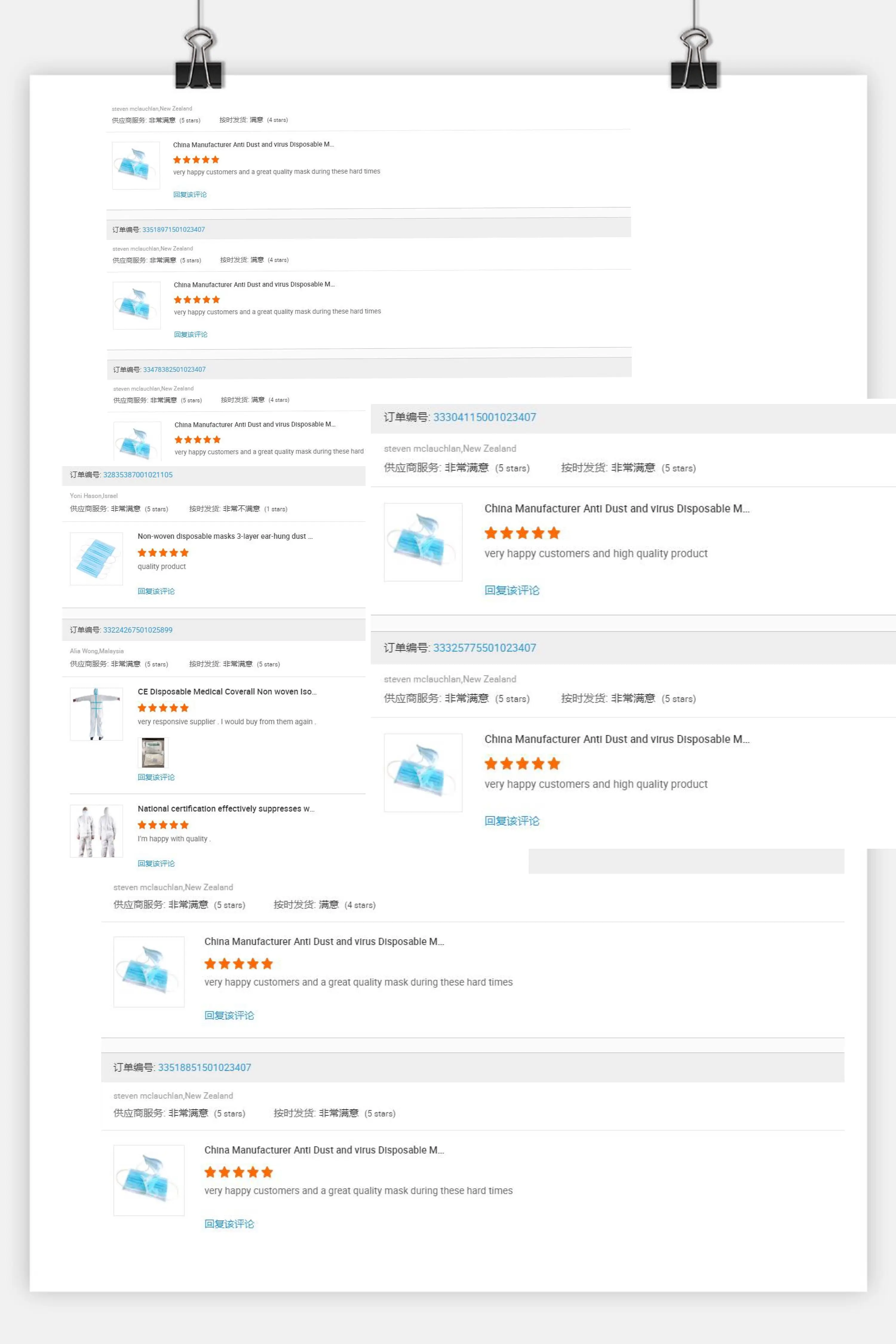896x1344 pixels.
Task: Click the stacked blue masks product thumbnail
Action: 96,559
